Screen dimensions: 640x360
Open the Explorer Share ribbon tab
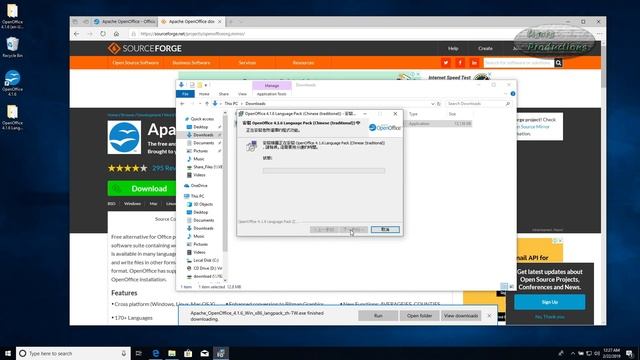point(224,94)
